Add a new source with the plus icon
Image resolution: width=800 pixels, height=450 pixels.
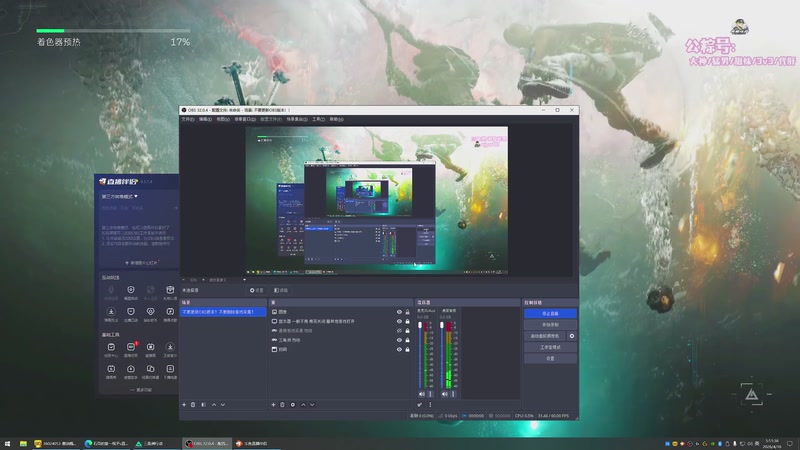click(273, 405)
